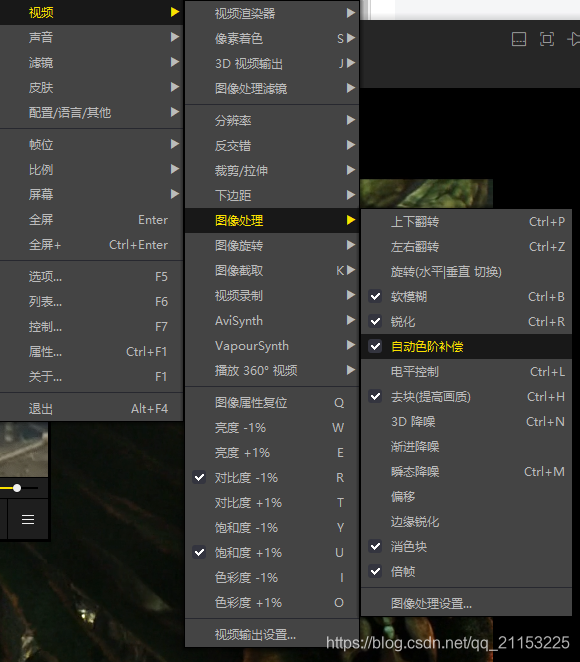The height and width of the screenshot is (662, 580).
Task: Click the fullscreen frame icon at top
Action: coord(547,39)
